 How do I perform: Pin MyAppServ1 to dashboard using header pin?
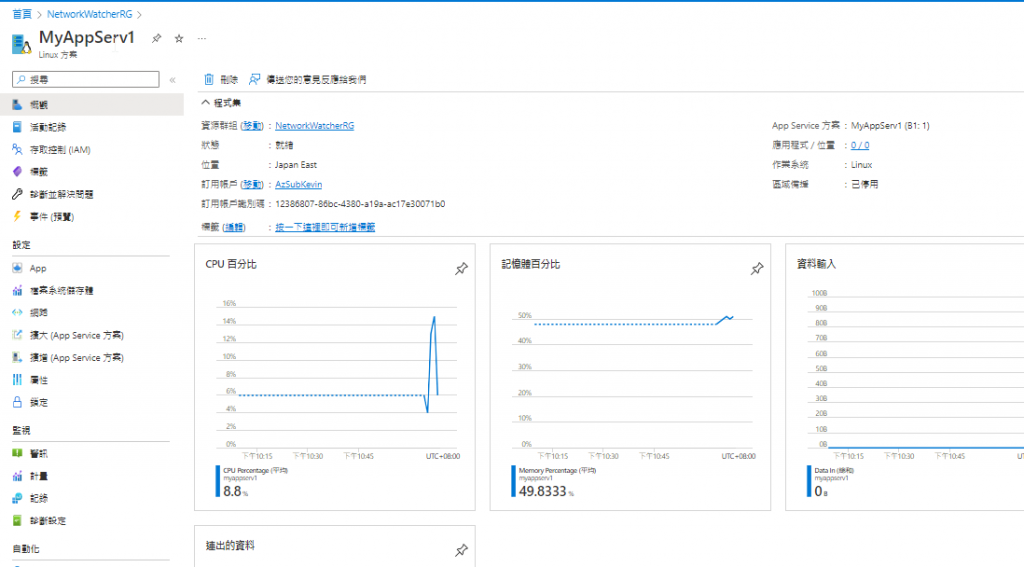(157, 39)
